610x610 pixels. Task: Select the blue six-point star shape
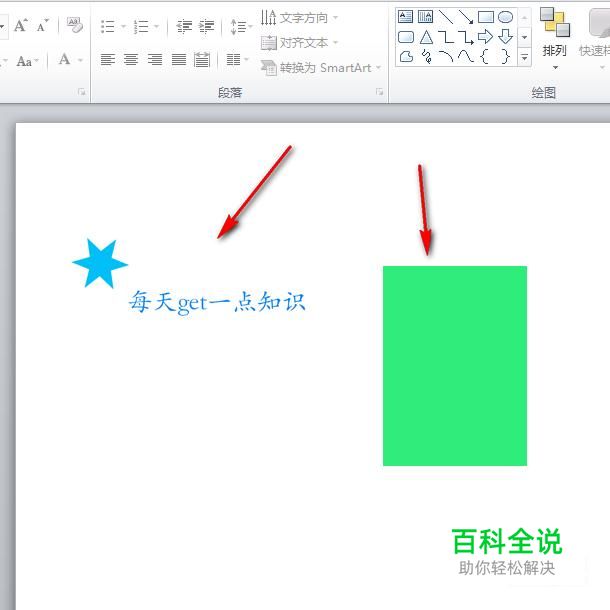point(100,263)
